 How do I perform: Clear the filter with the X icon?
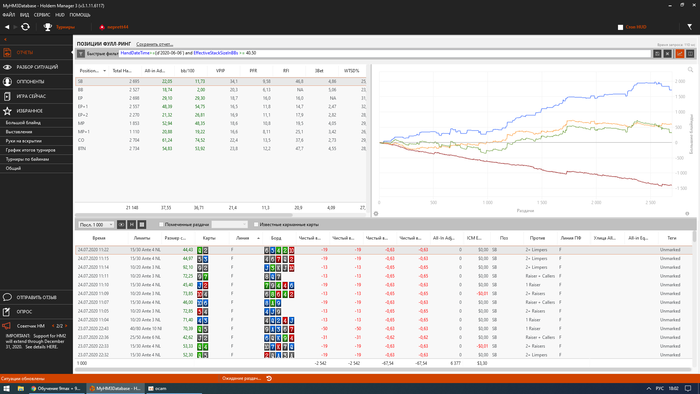tap(667, 54)
